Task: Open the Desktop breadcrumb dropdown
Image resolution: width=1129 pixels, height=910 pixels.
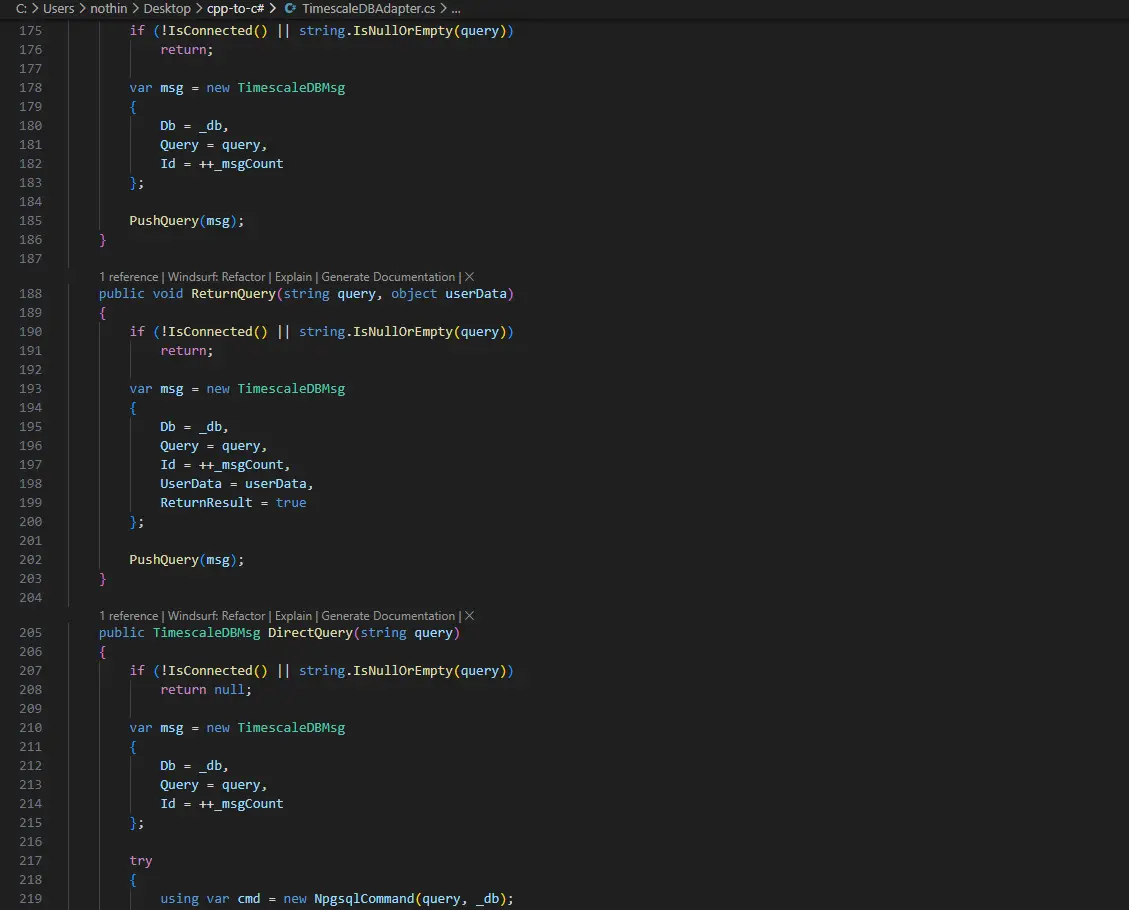Action: [167, 8]
